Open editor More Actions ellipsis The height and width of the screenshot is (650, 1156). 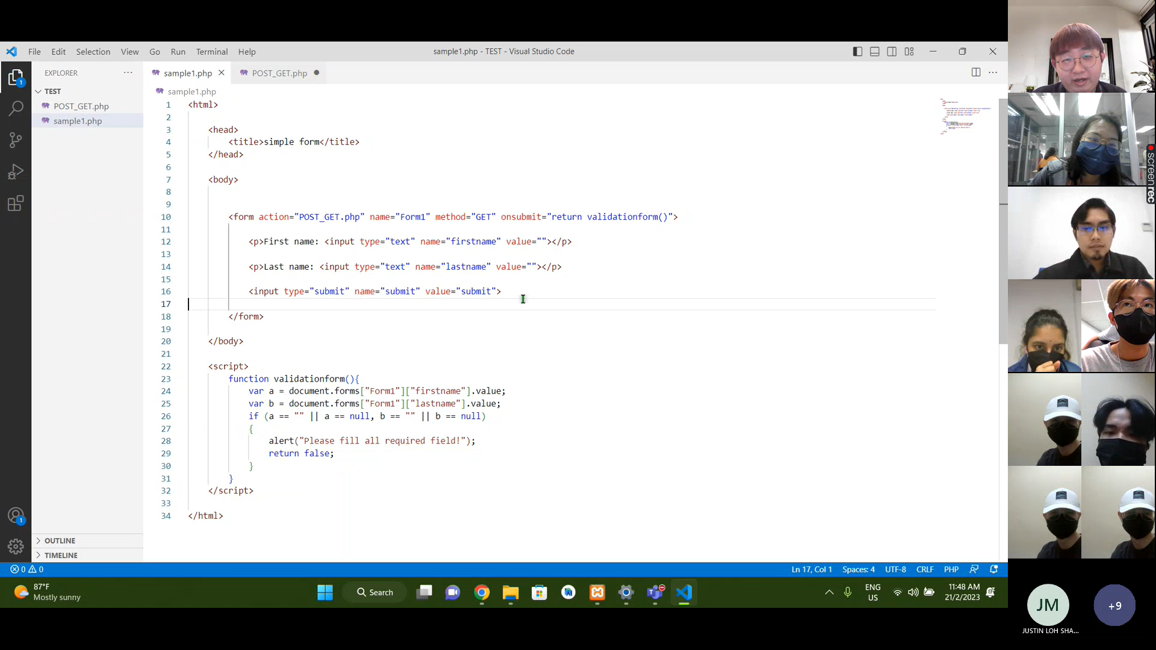(x=993, y=72)
